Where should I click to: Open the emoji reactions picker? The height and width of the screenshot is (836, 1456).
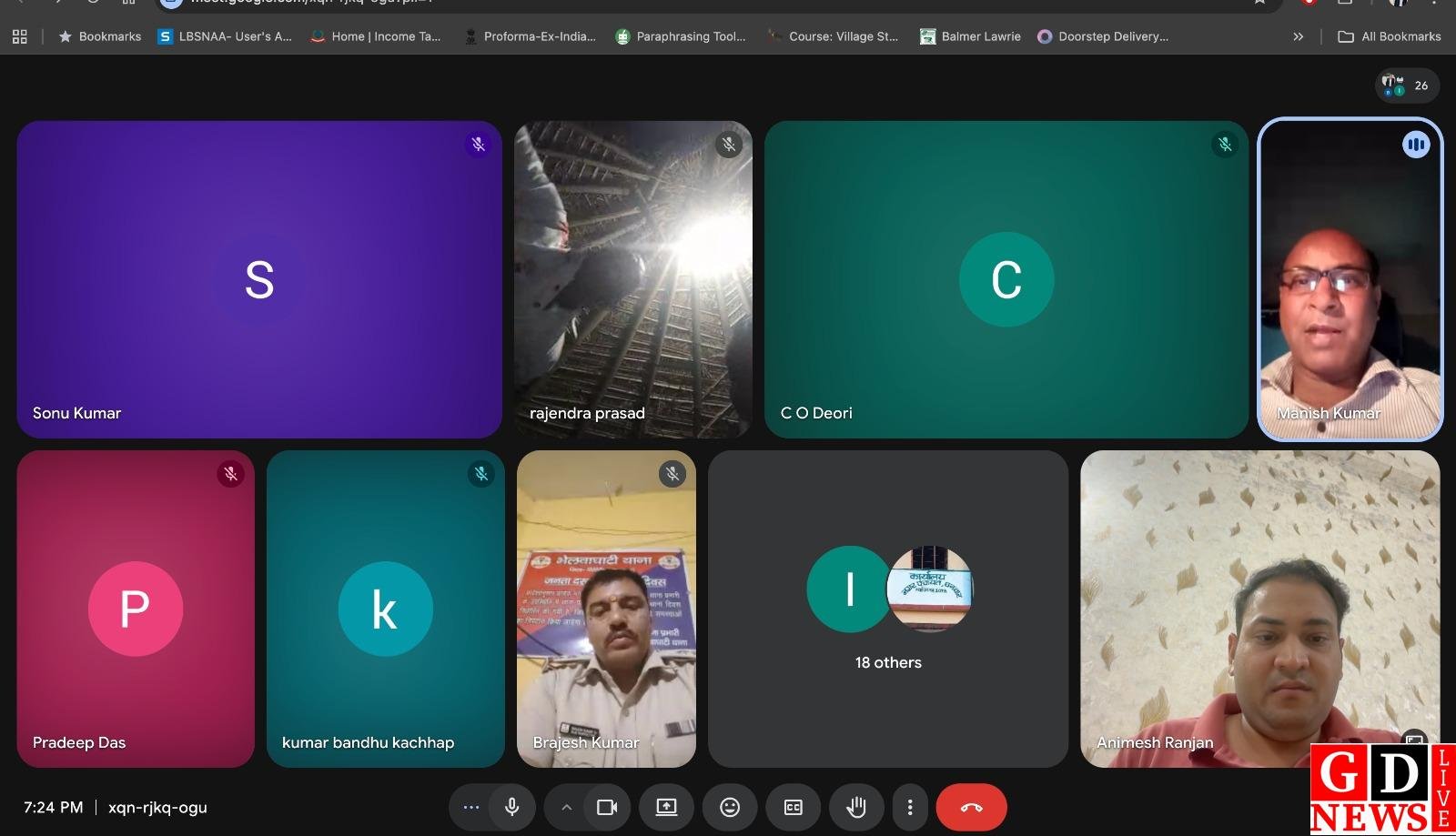(x=730, y=807)
